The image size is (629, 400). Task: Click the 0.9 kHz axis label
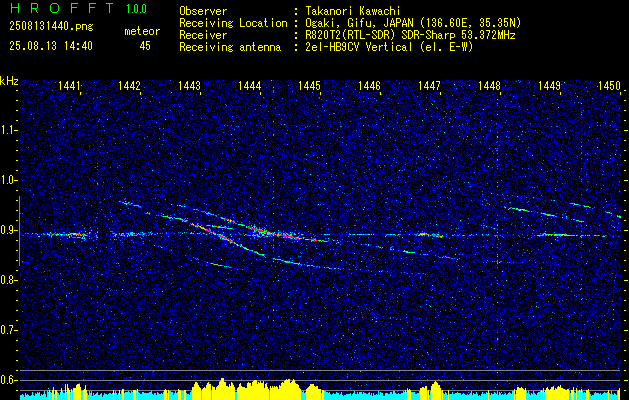tap(8, 230)
